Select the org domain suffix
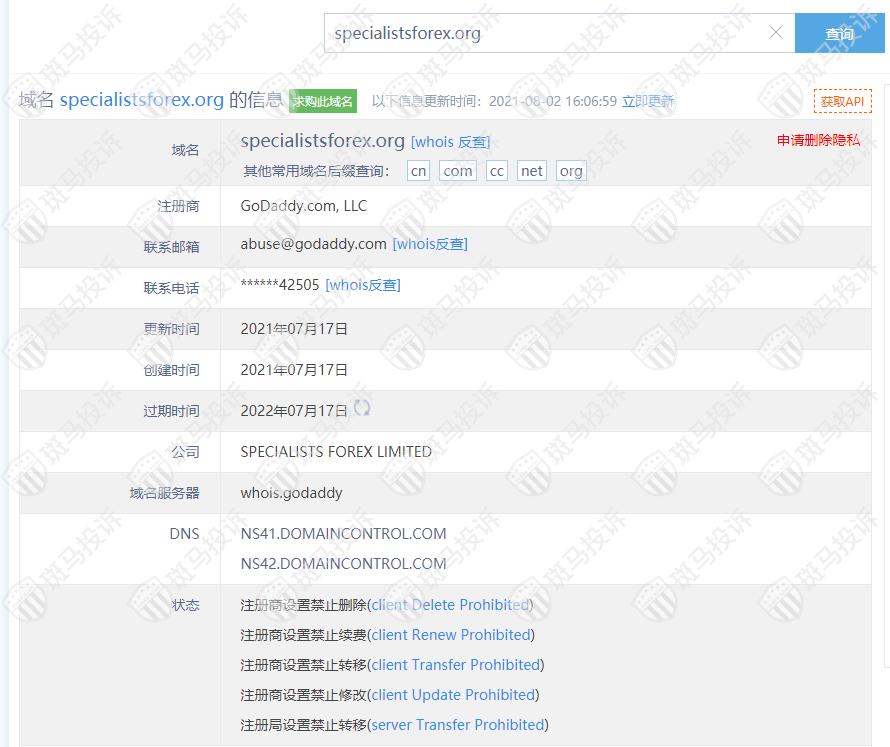 [x=571, y=171]
